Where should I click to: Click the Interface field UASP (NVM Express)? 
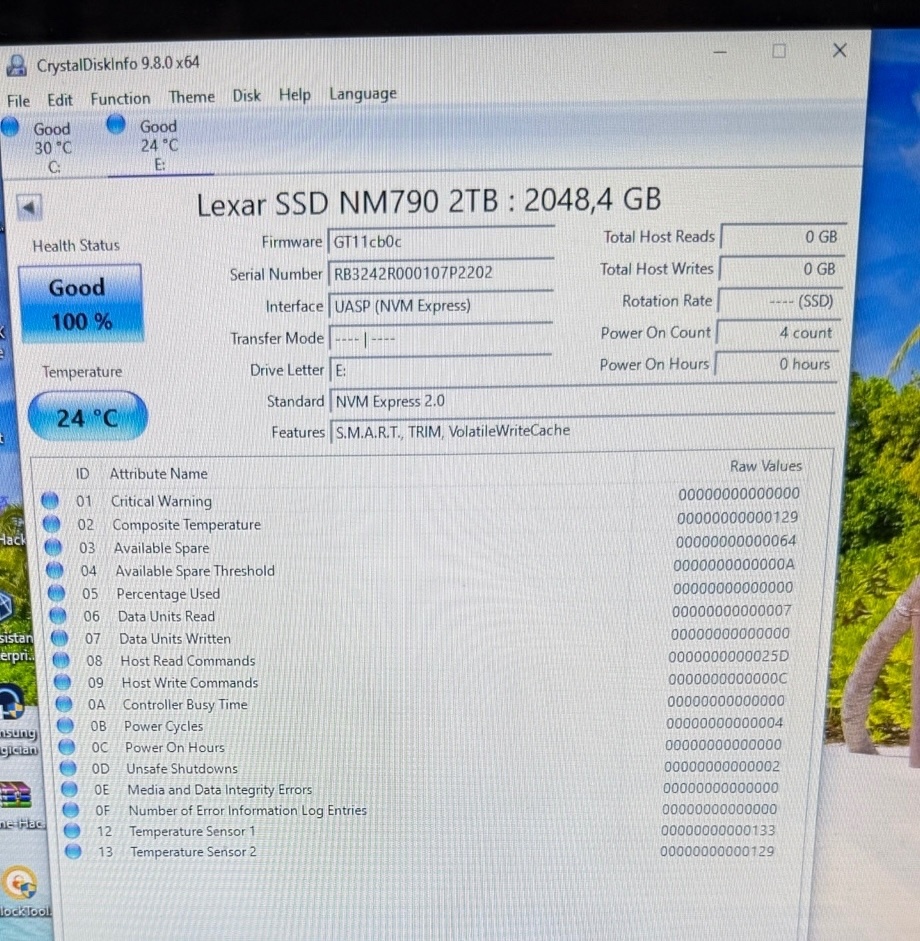[440, 306]
